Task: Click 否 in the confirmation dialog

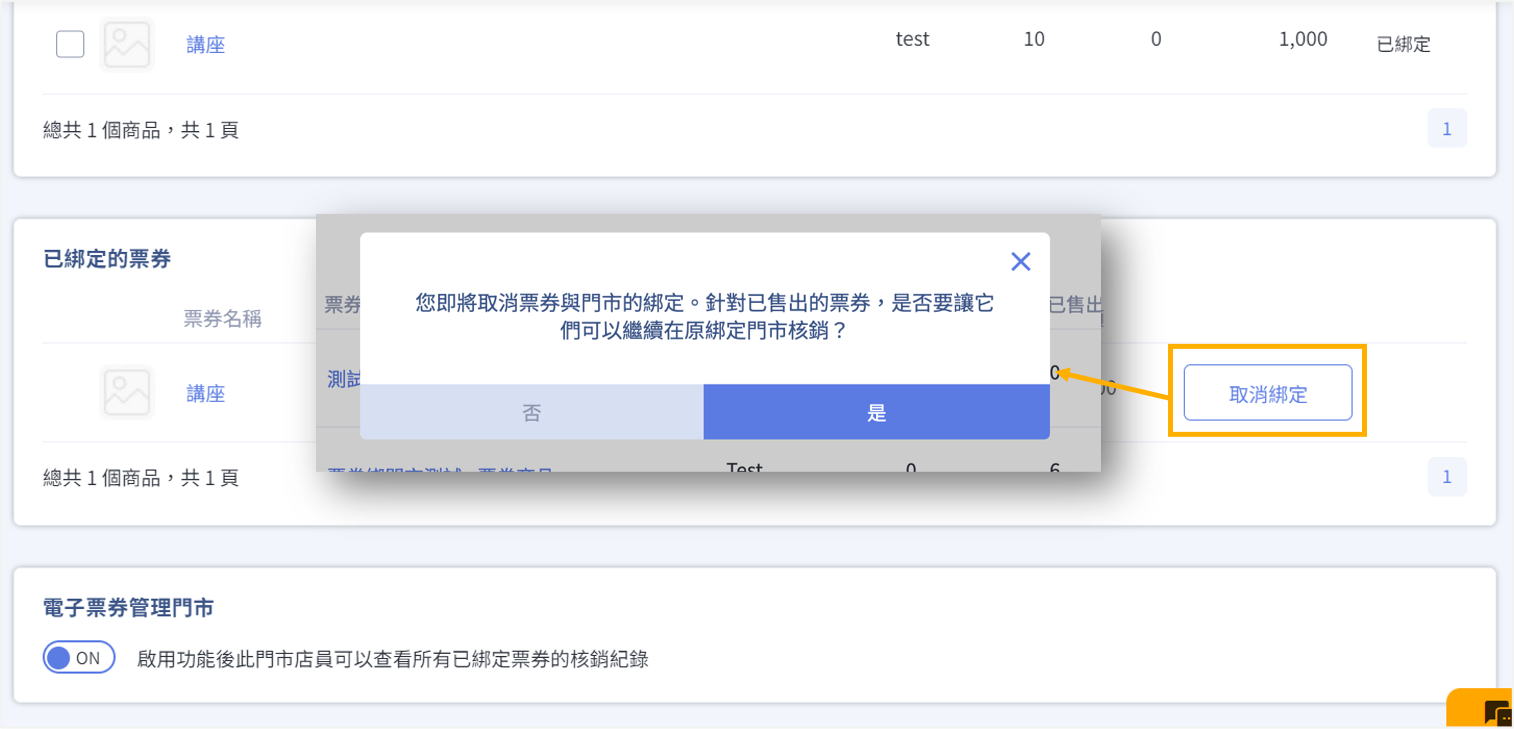Action: pos(531,413)
